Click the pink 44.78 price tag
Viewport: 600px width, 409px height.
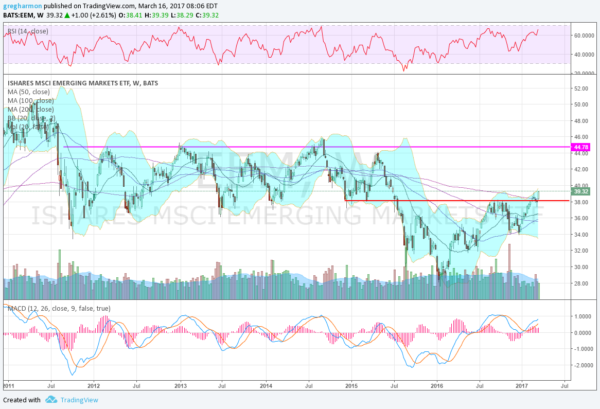(x=580, y=147)
